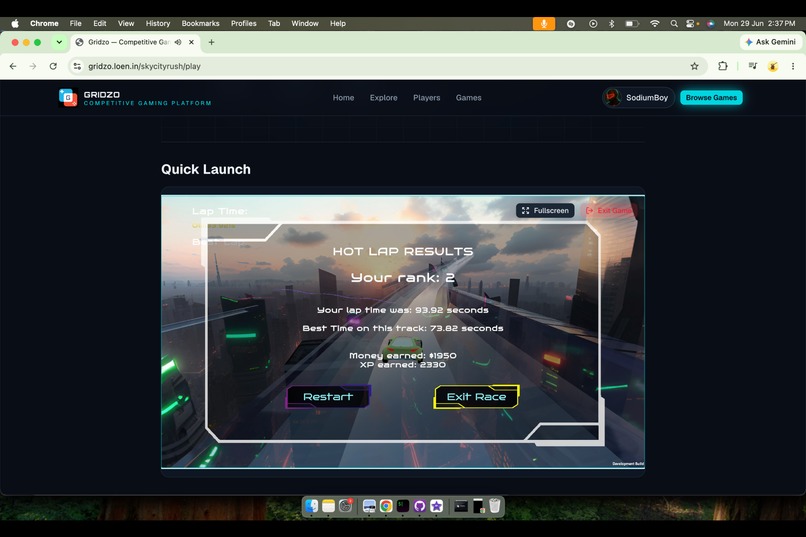Switch the game to Fullscreen

(545, 211)
